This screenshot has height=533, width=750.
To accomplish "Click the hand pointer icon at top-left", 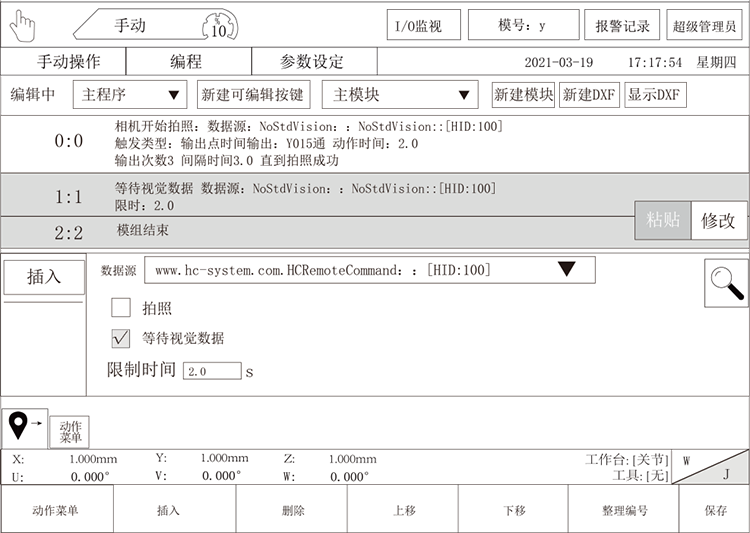I will tap(22, 25).
